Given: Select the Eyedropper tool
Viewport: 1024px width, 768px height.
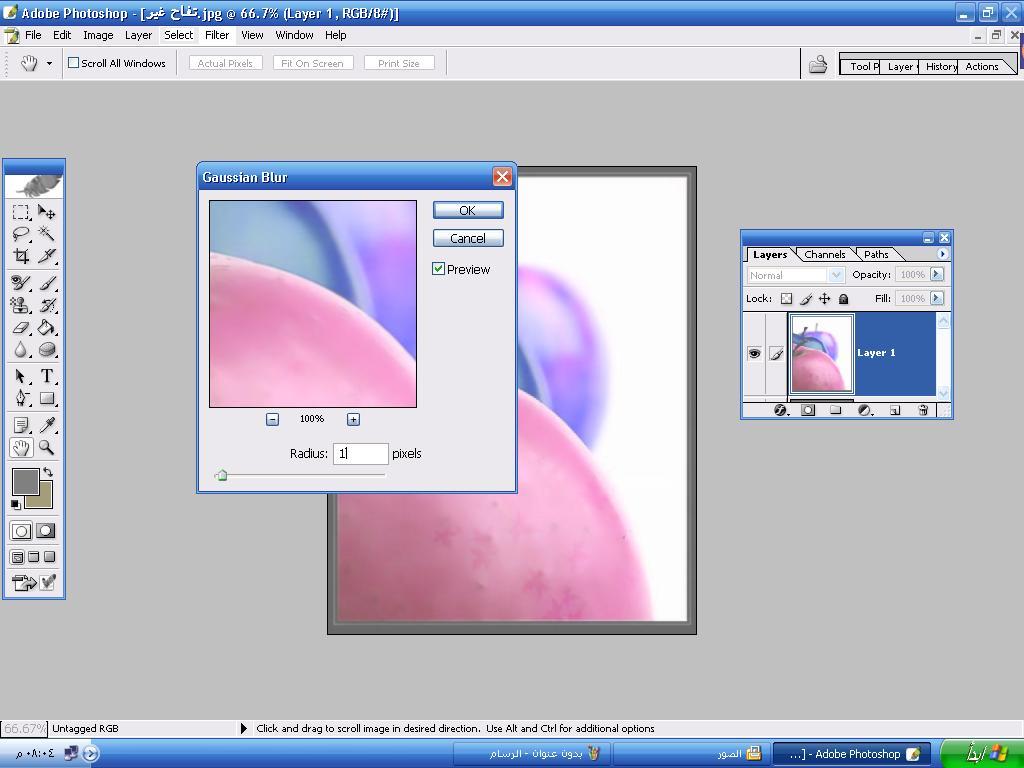Looking at the screenshot, I should pyautogui.click(x=46, y=425).
